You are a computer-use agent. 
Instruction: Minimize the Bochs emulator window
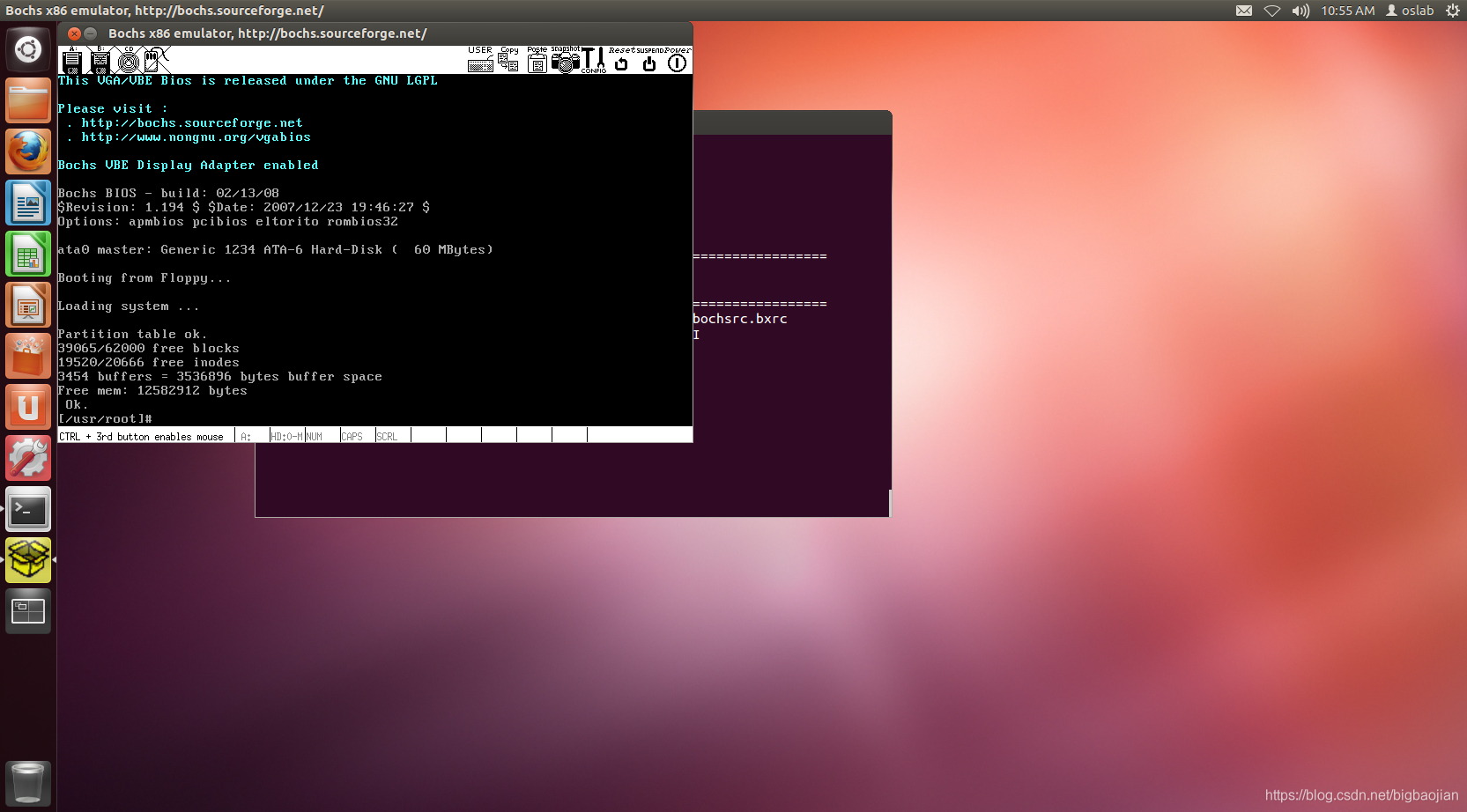click(91, 33)
